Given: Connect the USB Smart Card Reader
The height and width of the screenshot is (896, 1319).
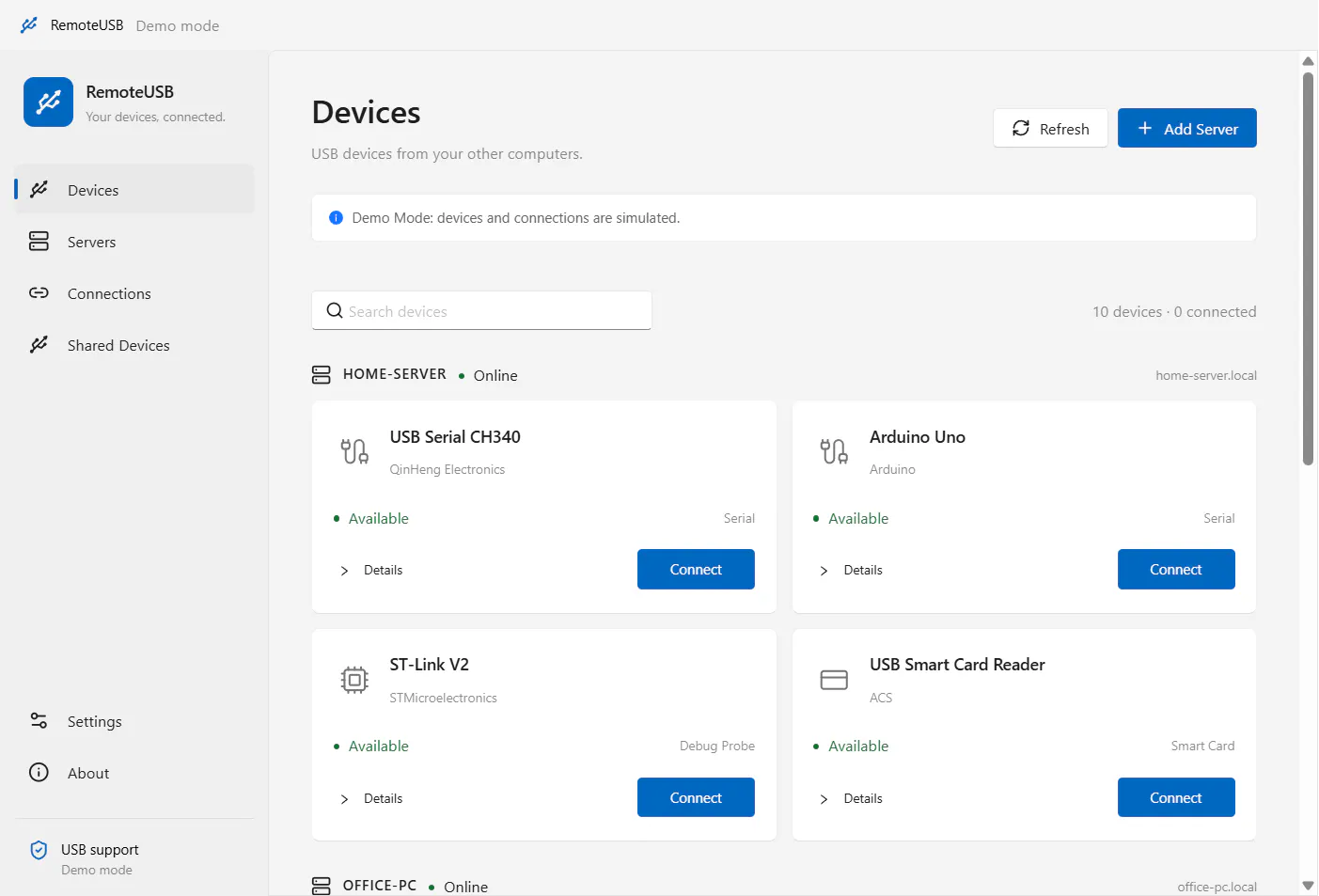Looking at the screenshot, I should point(1176,797).
